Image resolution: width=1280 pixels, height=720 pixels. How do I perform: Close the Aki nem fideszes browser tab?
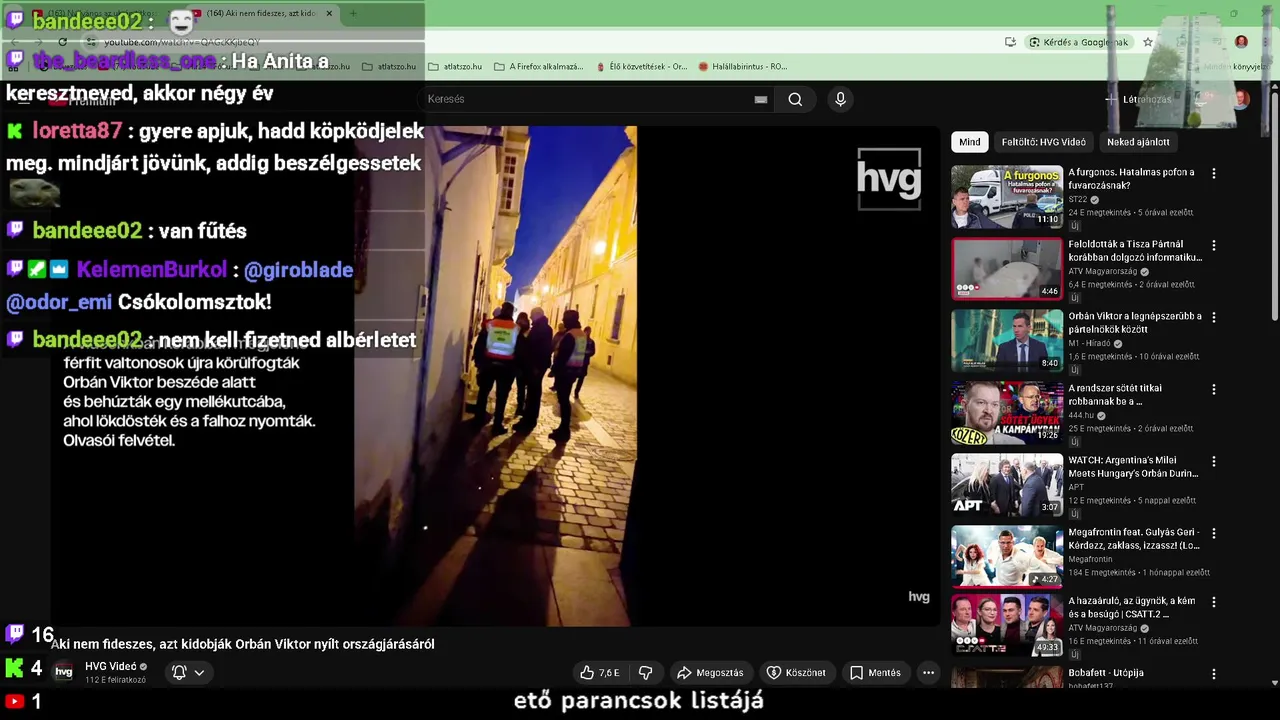[329, 14]
